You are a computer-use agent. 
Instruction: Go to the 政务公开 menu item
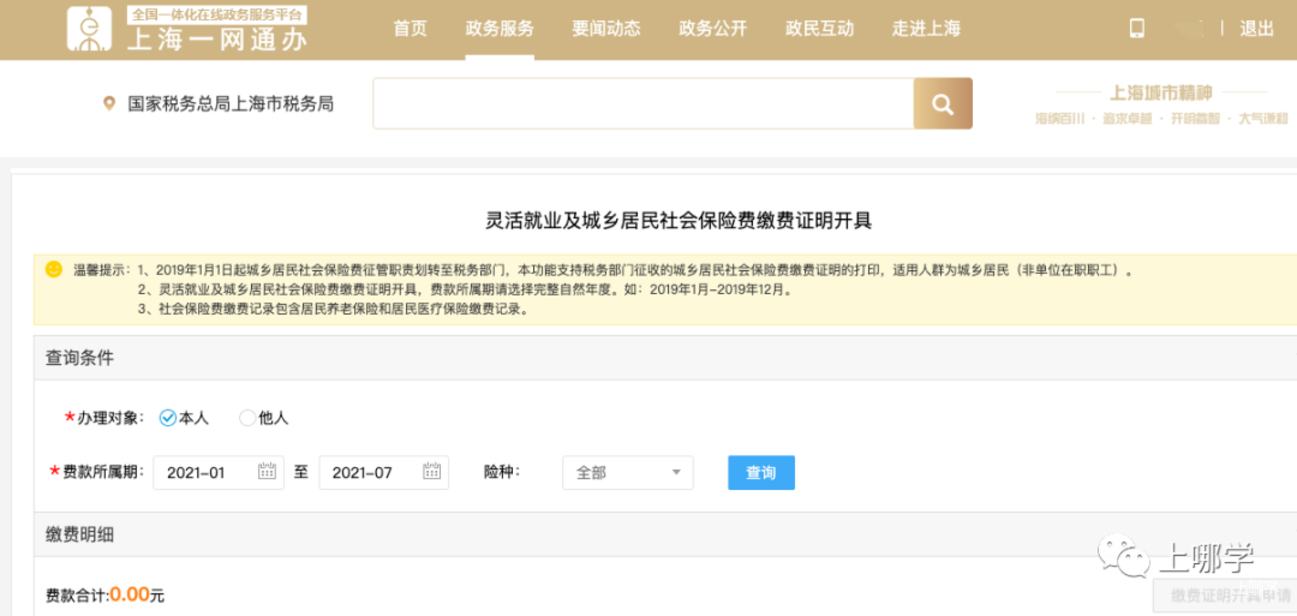coord(713,28)
